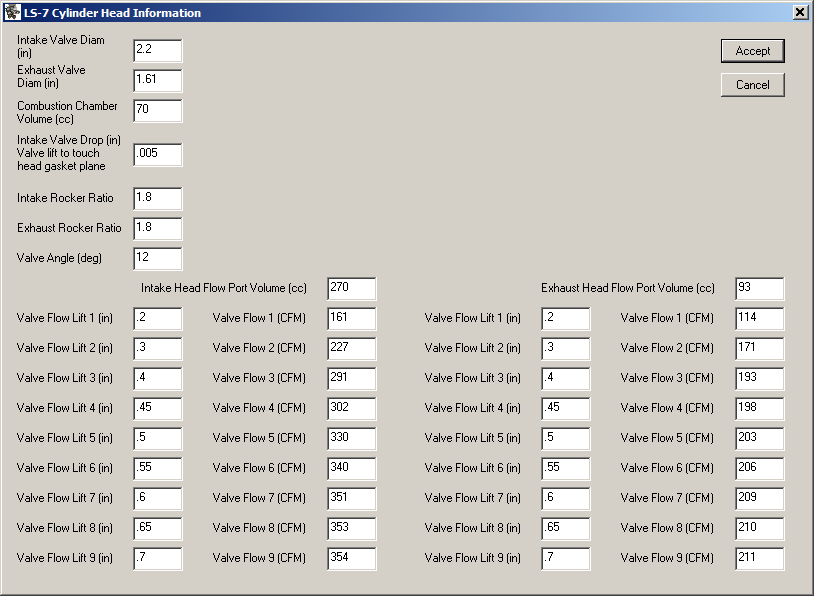Select intake Valve Flow Lift 8 field

tap(158, 529)
